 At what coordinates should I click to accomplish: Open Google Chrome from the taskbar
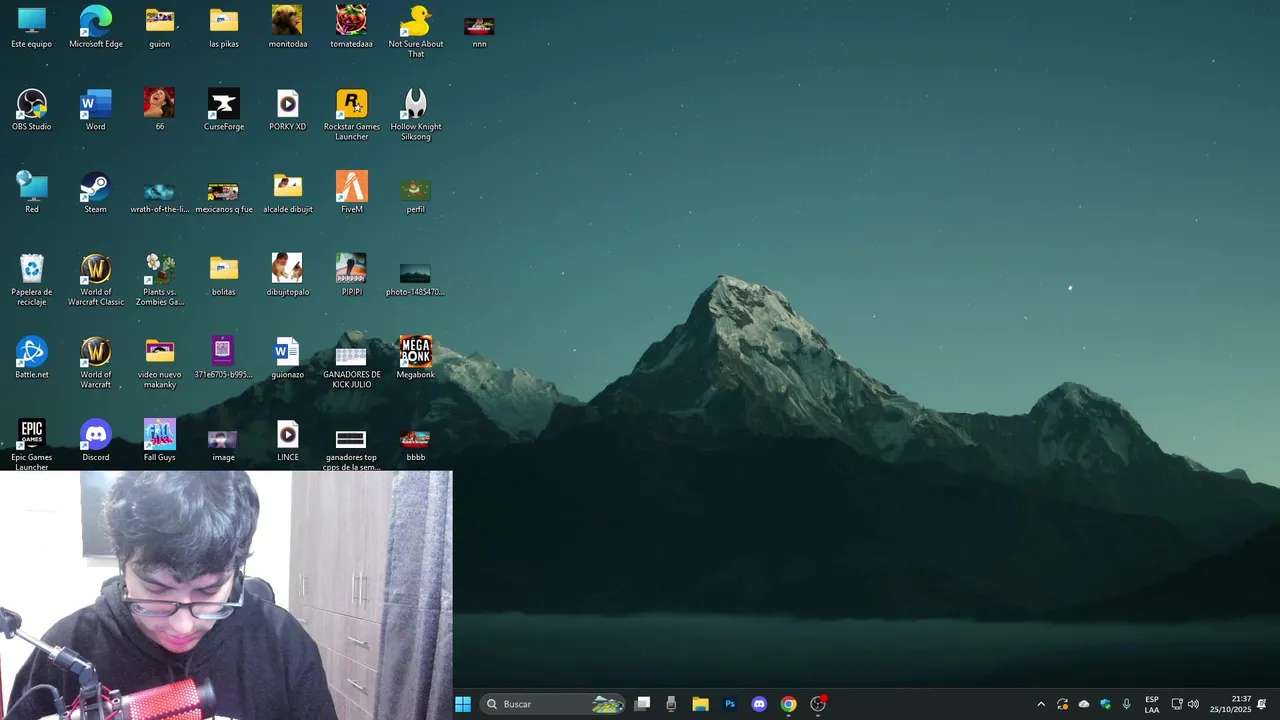(x=788, y=704)
